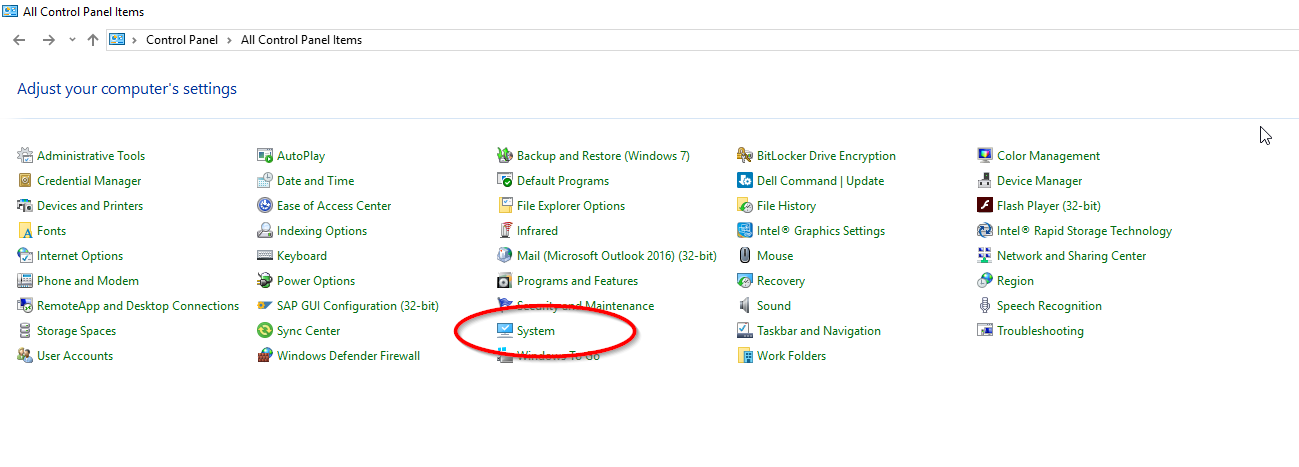Click the Recovery link
Viewport: 1299px width, 467px height.
[781, 281]
